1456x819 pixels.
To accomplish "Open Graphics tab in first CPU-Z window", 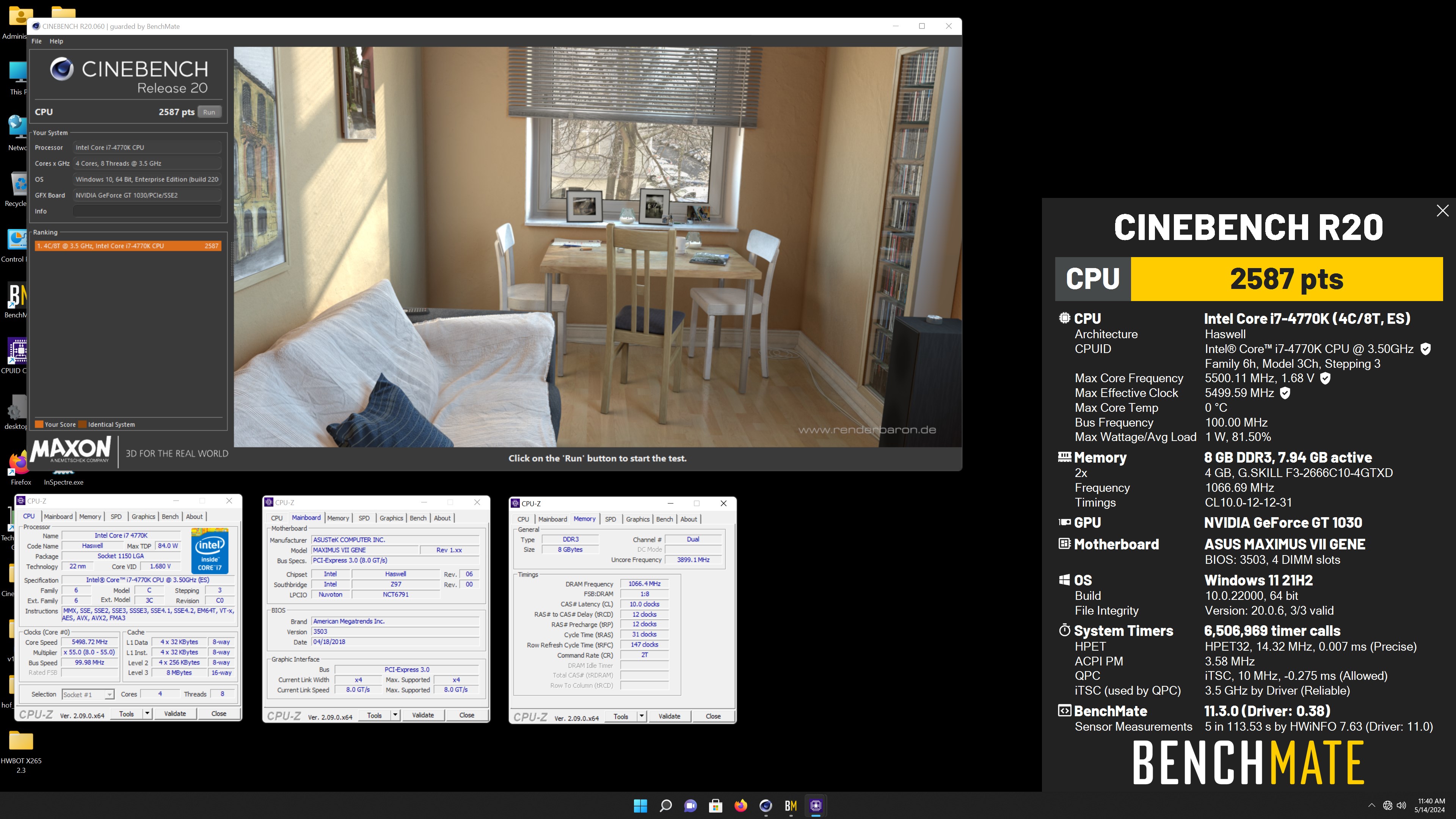I will [x=143, y=516].
